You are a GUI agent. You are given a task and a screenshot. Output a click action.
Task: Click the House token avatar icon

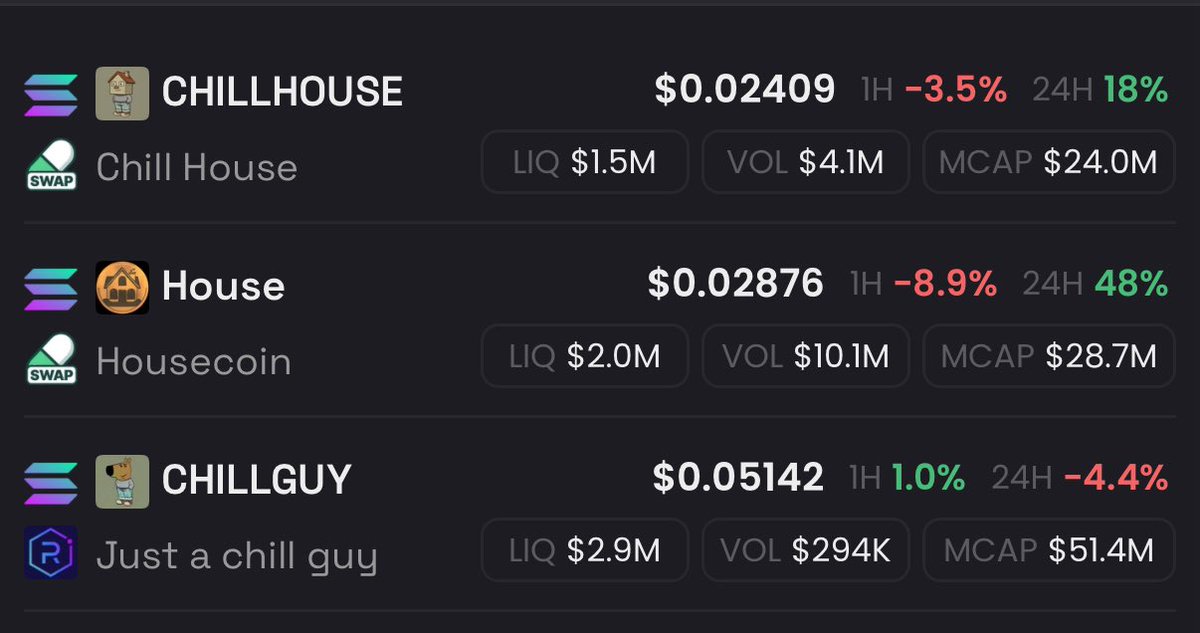point(122,288)
